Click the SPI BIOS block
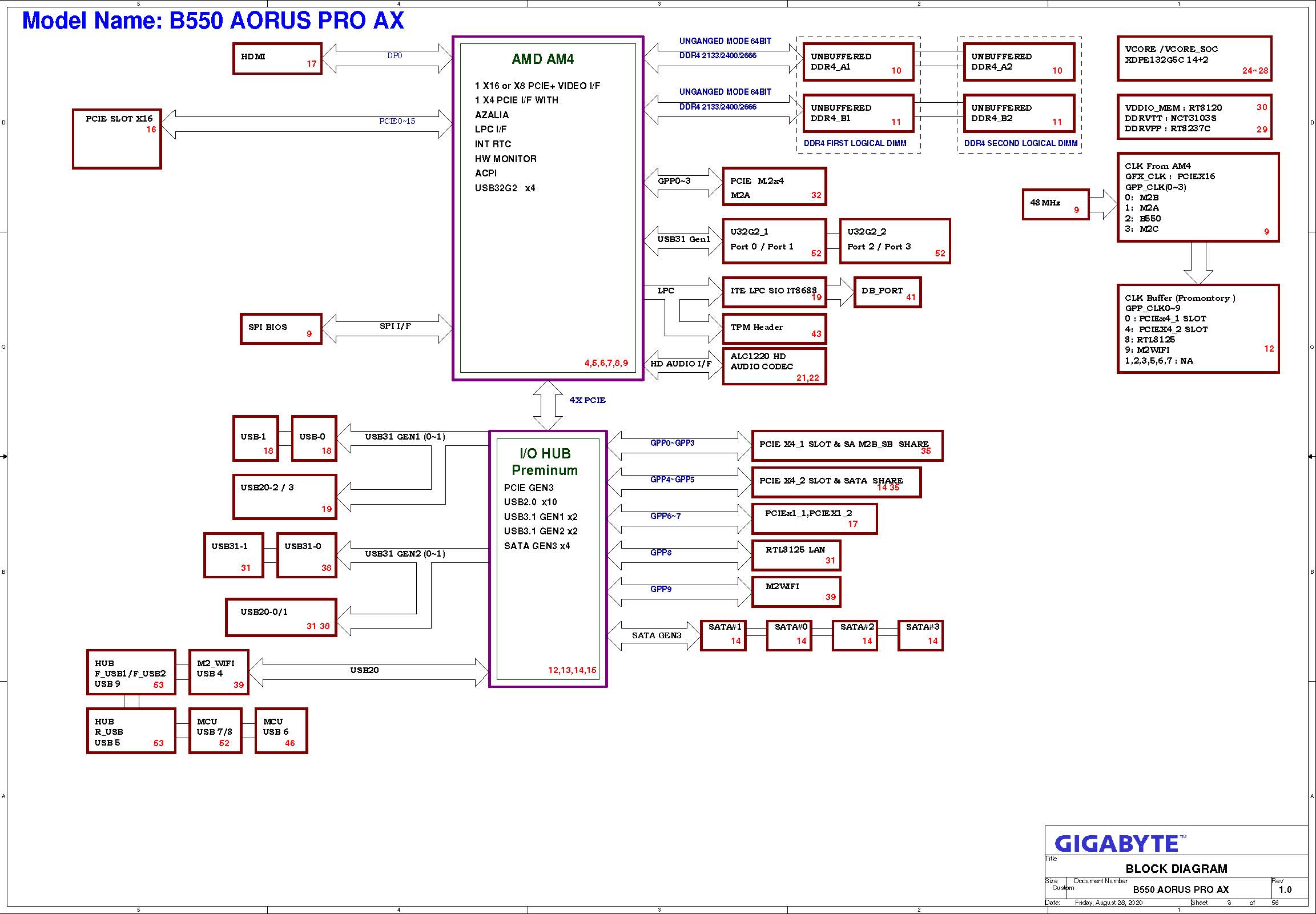This screenshot has width=1316, height=914. (280, 329)
